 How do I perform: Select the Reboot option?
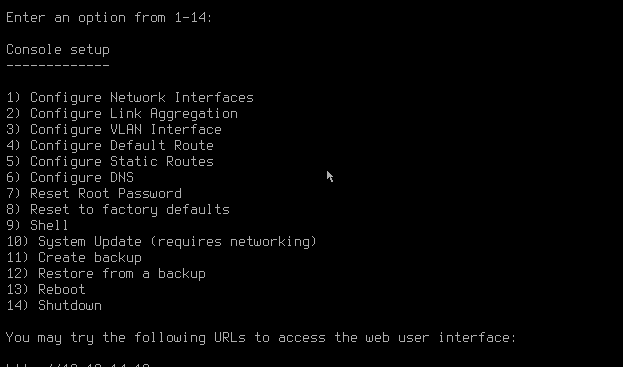[46, 290]
